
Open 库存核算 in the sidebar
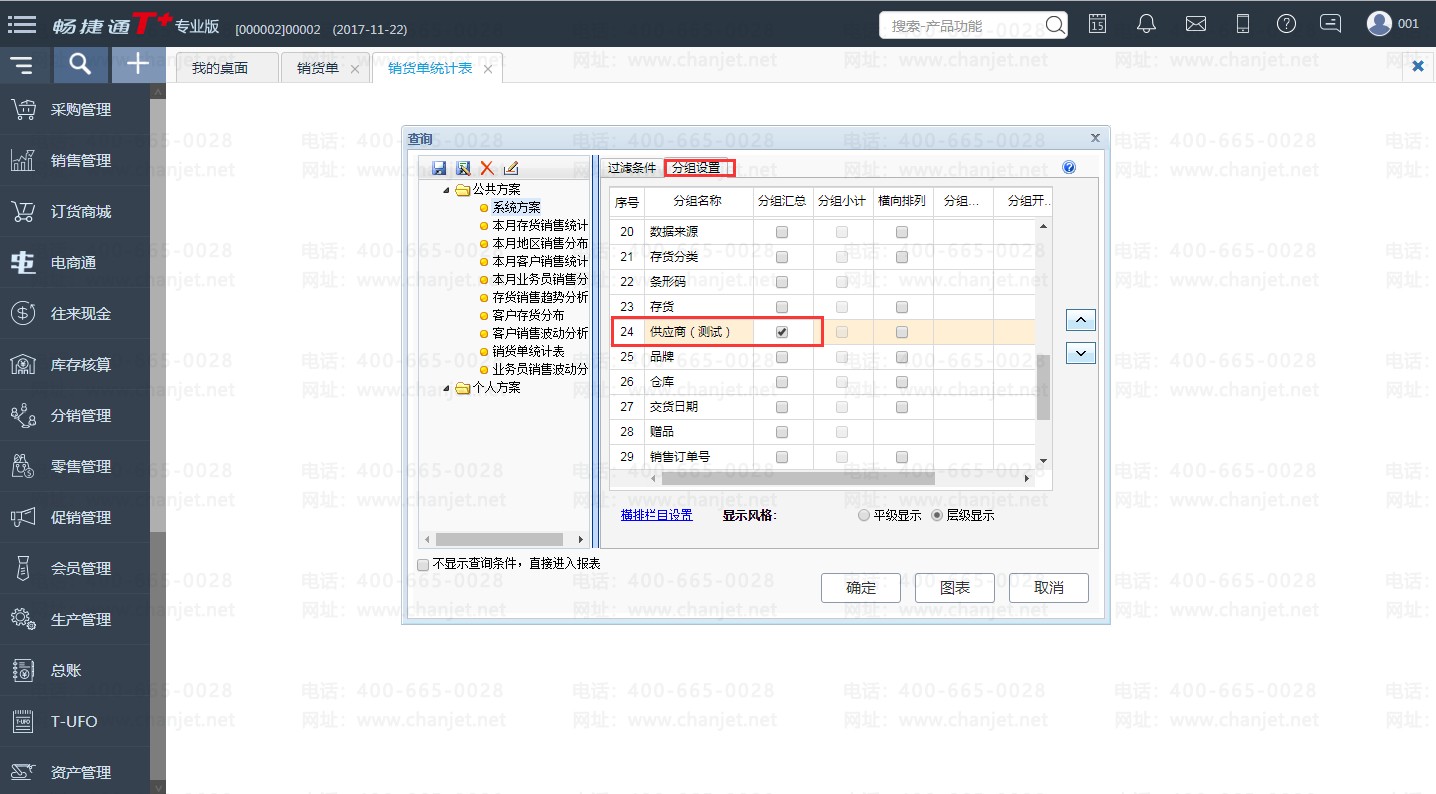tap(75, 365)
